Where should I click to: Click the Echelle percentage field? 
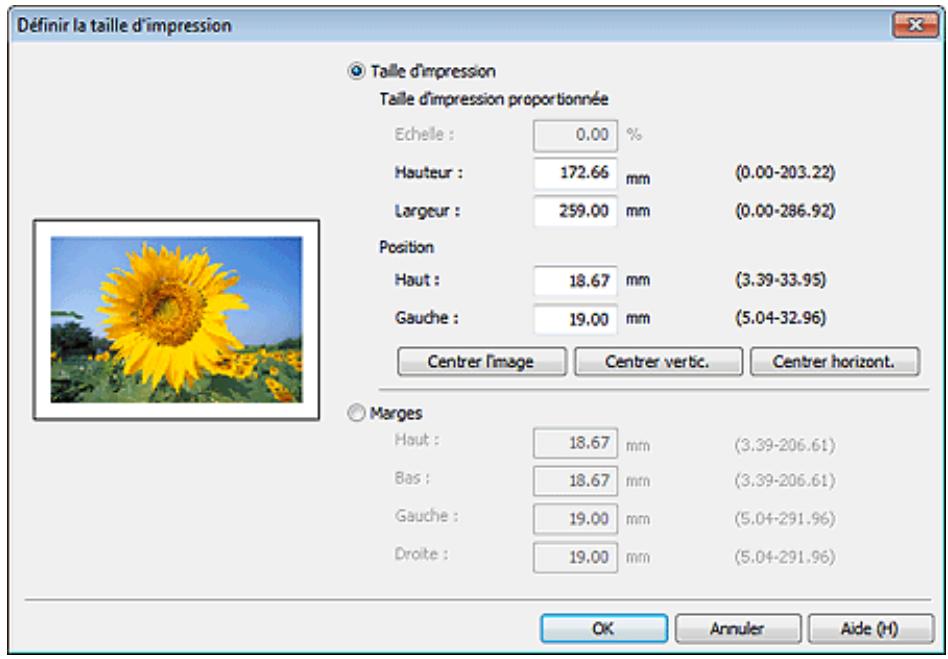pos(576,135)
